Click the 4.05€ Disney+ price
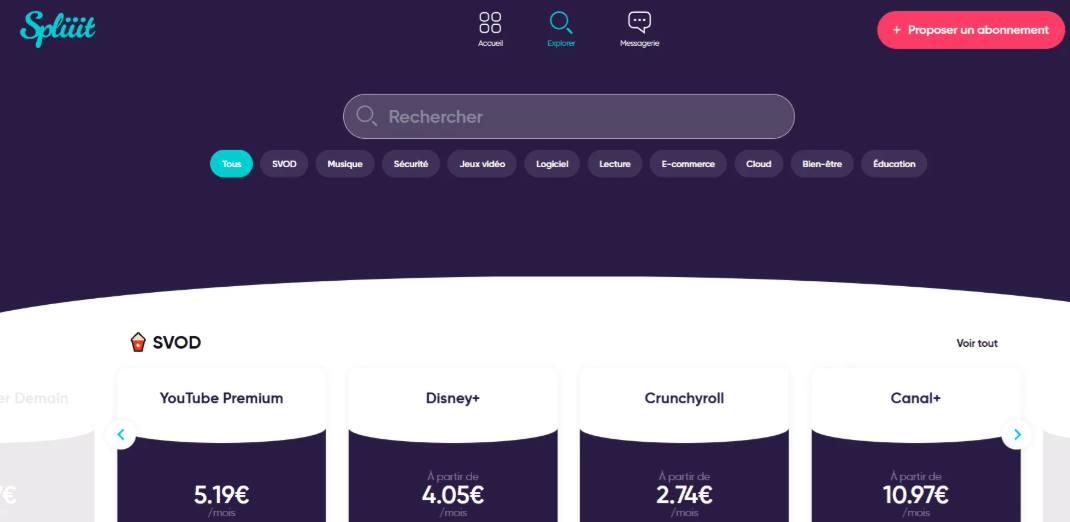The image size is (1070, 522). coord(452,495)
